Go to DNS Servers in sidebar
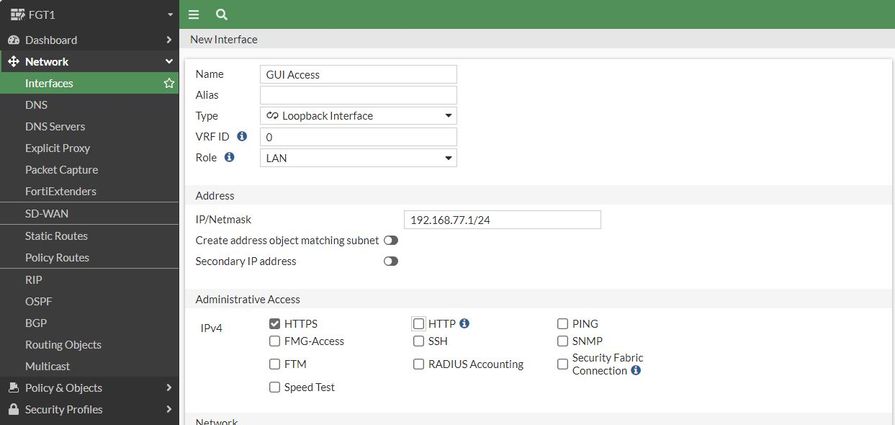 coord(55,127)
